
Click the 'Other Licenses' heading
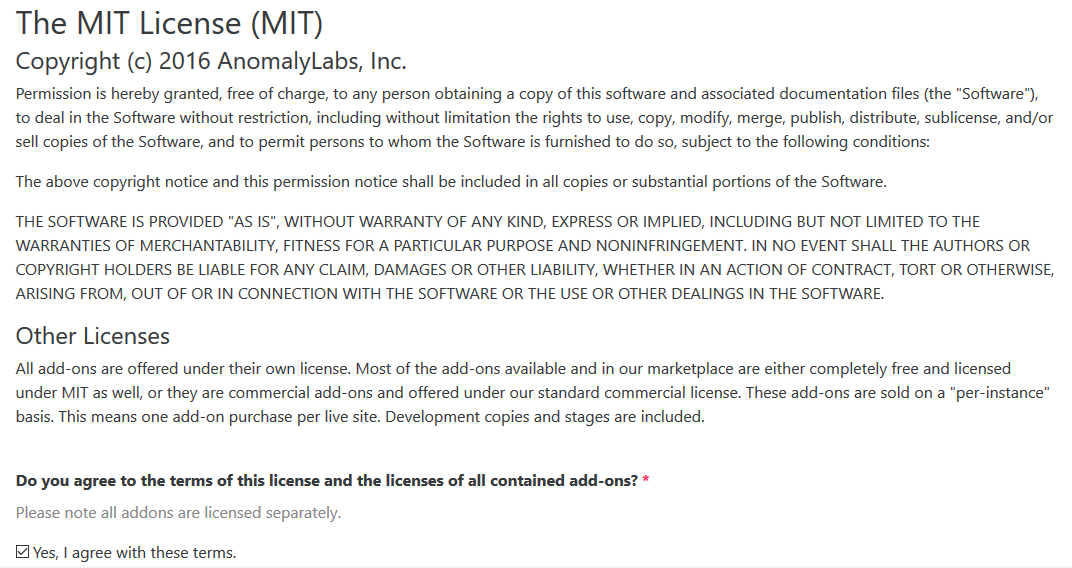pyautogui.click(x=93, y=336)
